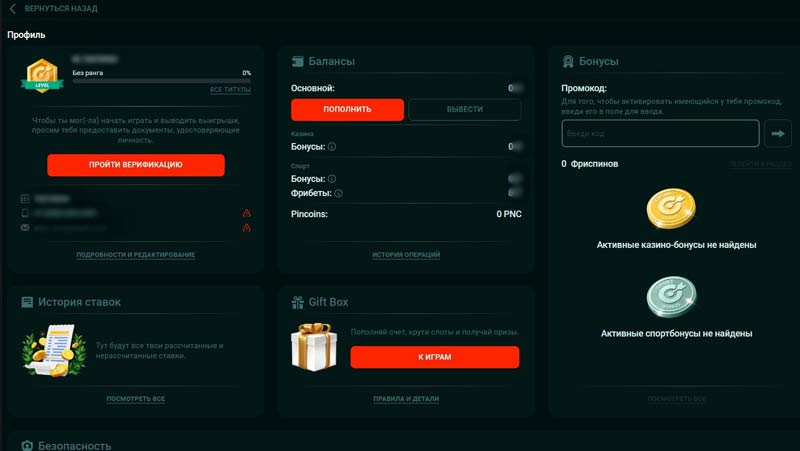Viewport: 800px width, 451px height.
Task: Click info icon beside Фрибеты
Action: point(338,193)
